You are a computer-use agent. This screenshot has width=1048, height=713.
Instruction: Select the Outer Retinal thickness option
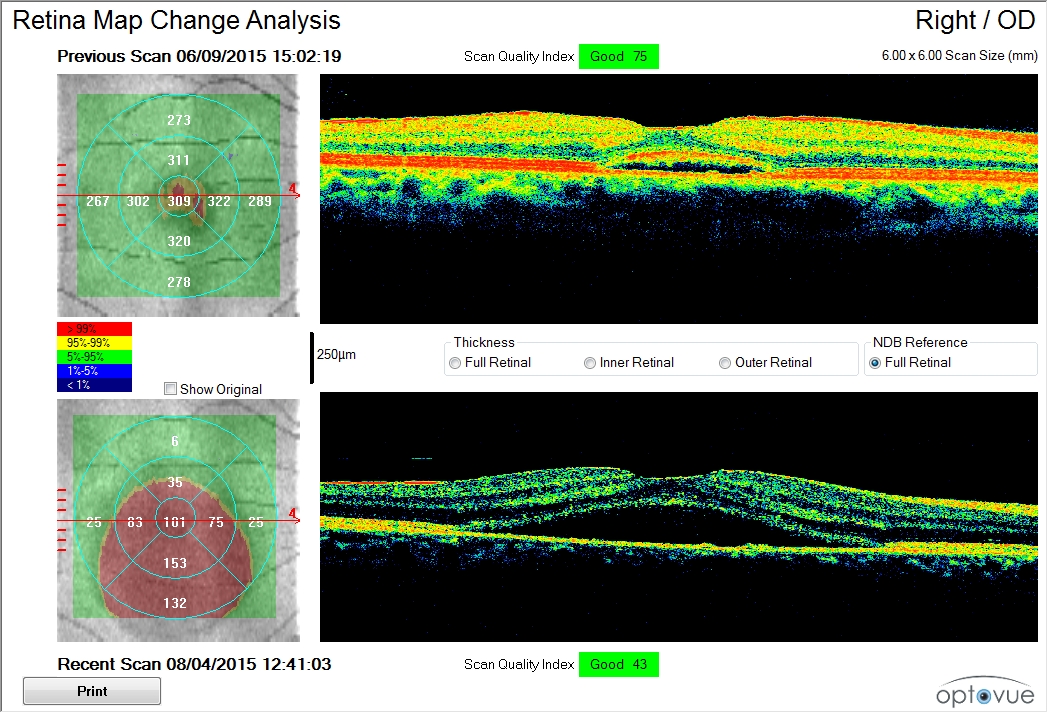(x=724, y=362)
